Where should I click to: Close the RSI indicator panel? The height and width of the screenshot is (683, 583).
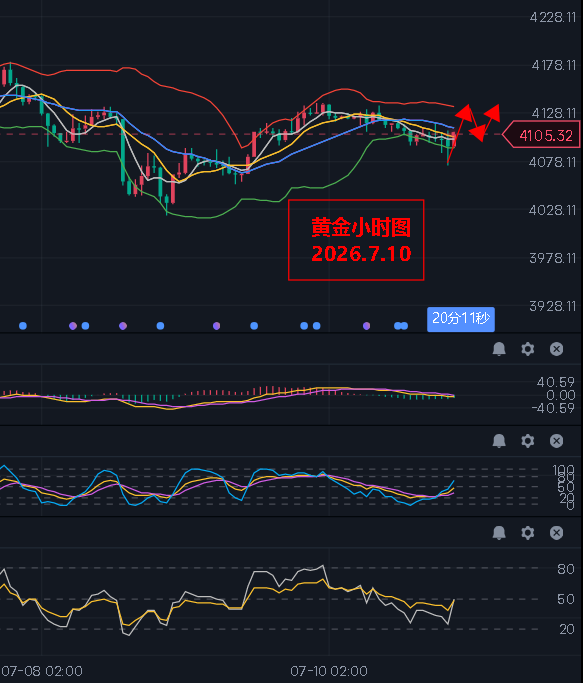556,533
